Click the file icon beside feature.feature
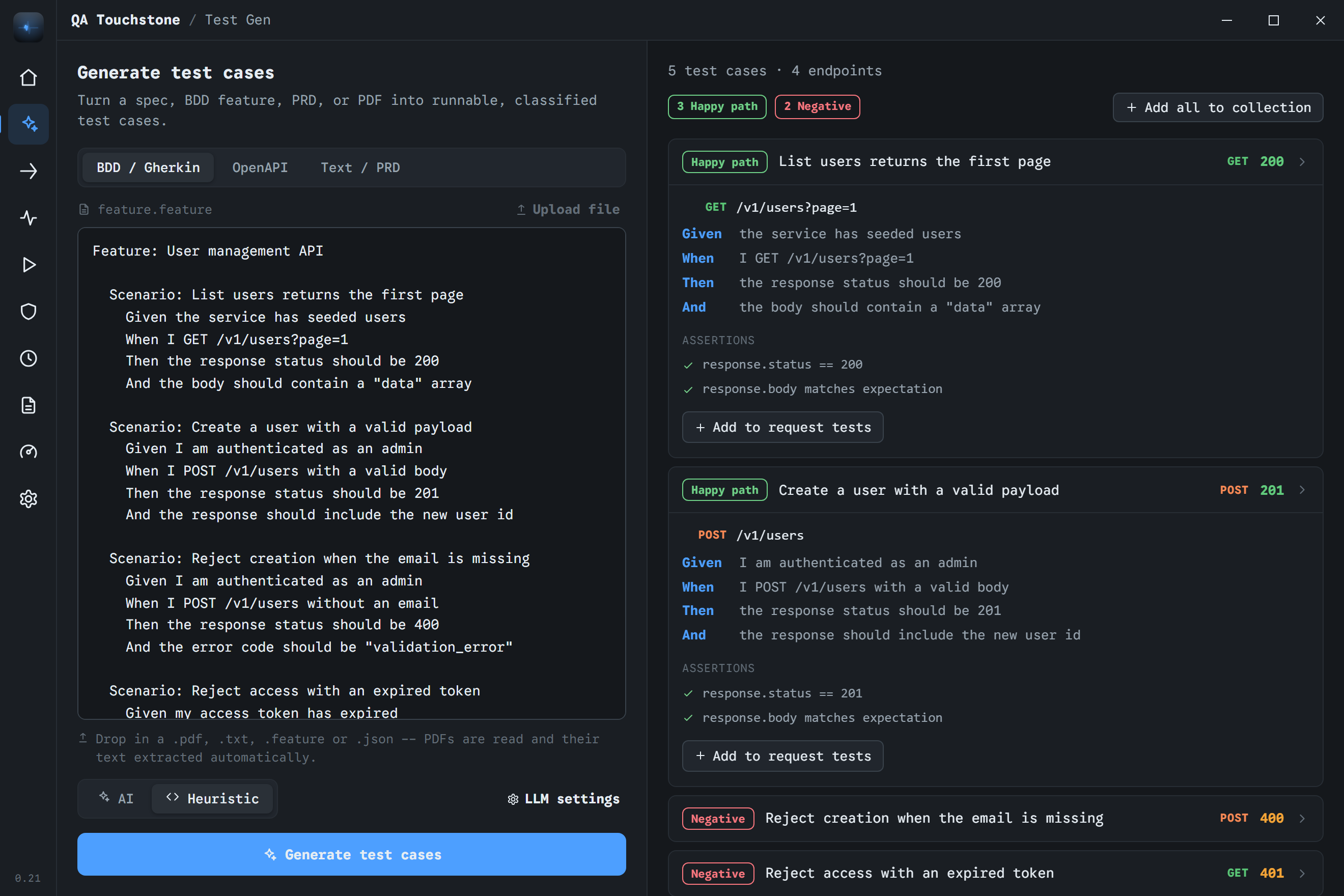Viewport: 1344px width, 896px height. click(84, 210)
